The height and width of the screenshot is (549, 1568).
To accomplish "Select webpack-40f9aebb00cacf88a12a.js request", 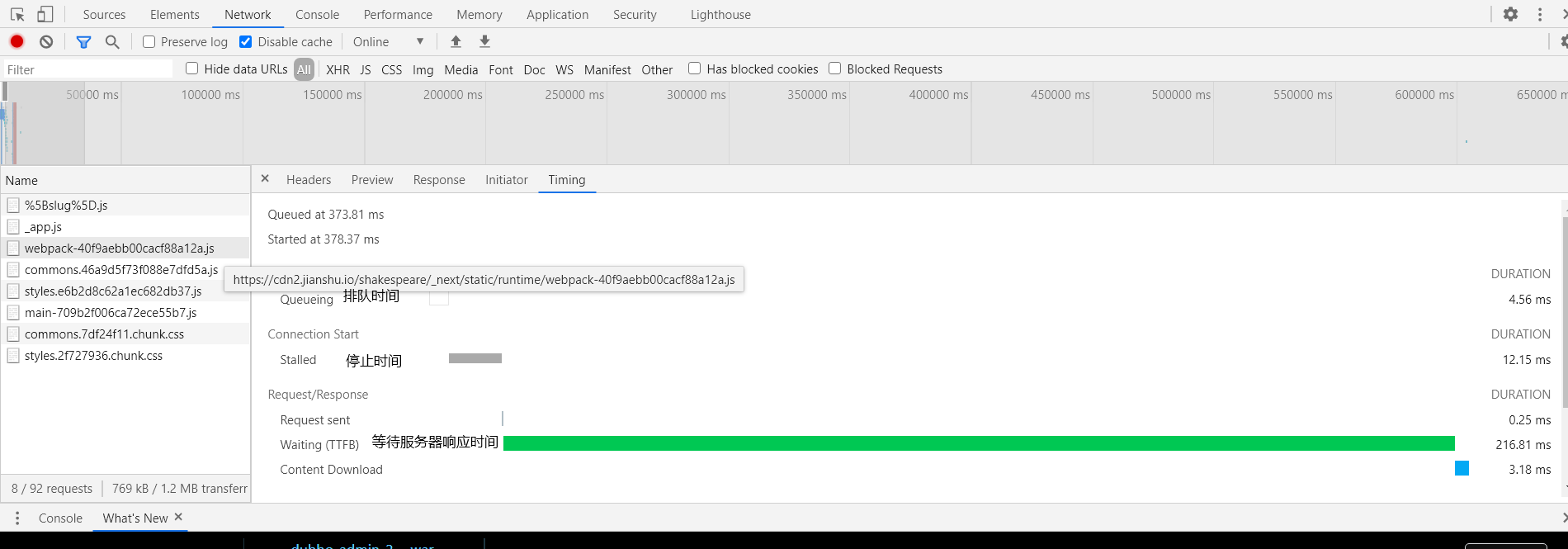I will point(125,248).
